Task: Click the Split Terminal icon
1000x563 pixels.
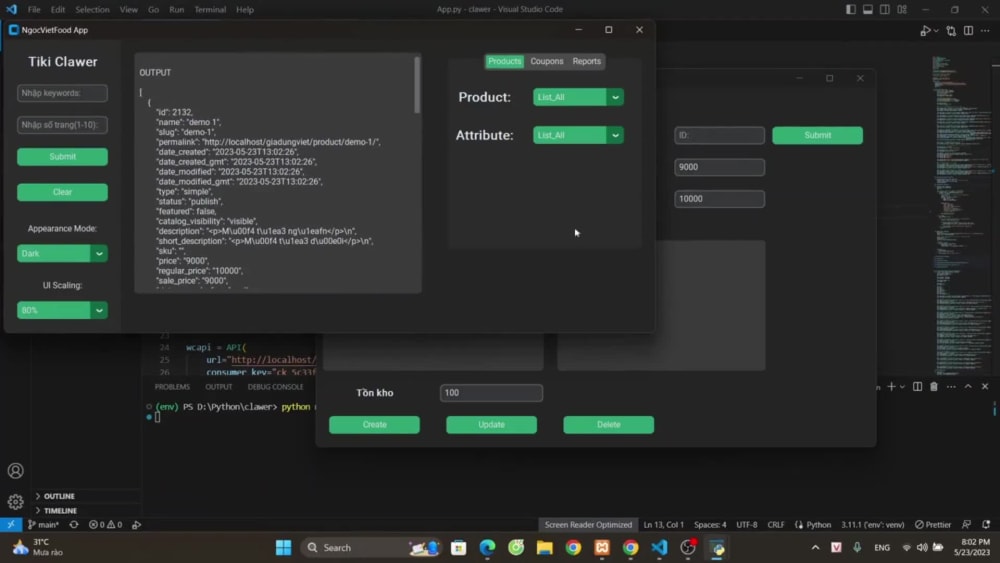Action: click(917, 386)
